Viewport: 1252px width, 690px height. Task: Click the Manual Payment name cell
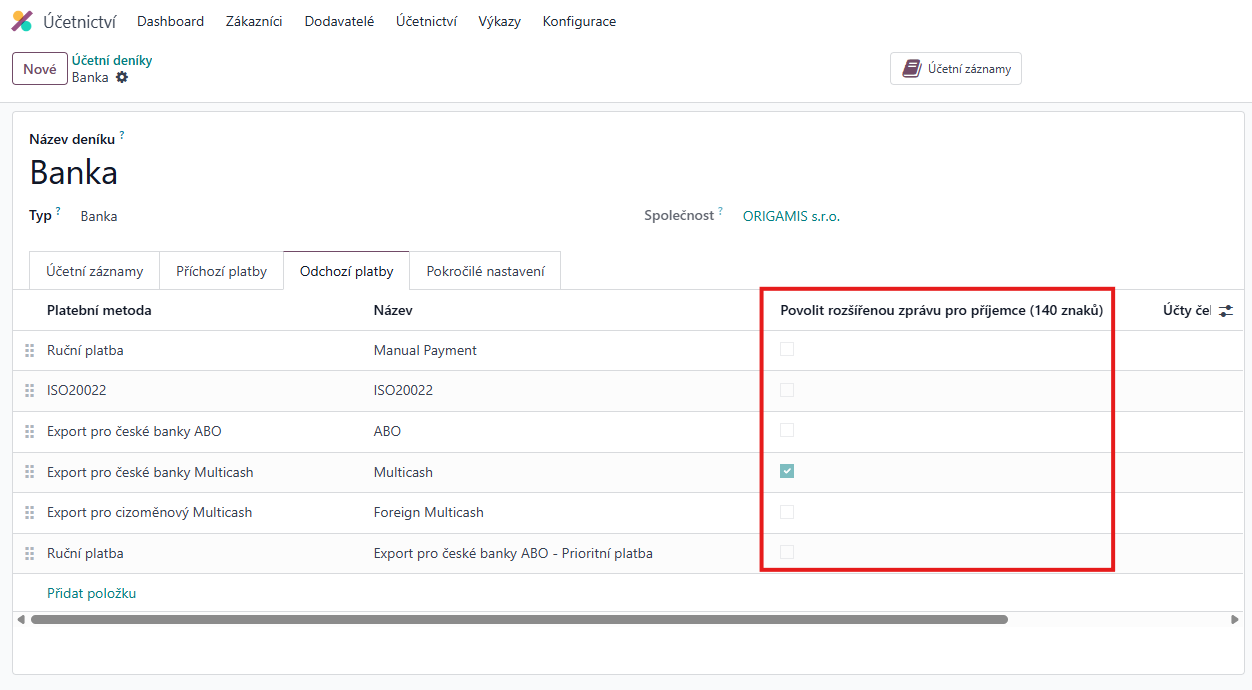click(425, 350)
